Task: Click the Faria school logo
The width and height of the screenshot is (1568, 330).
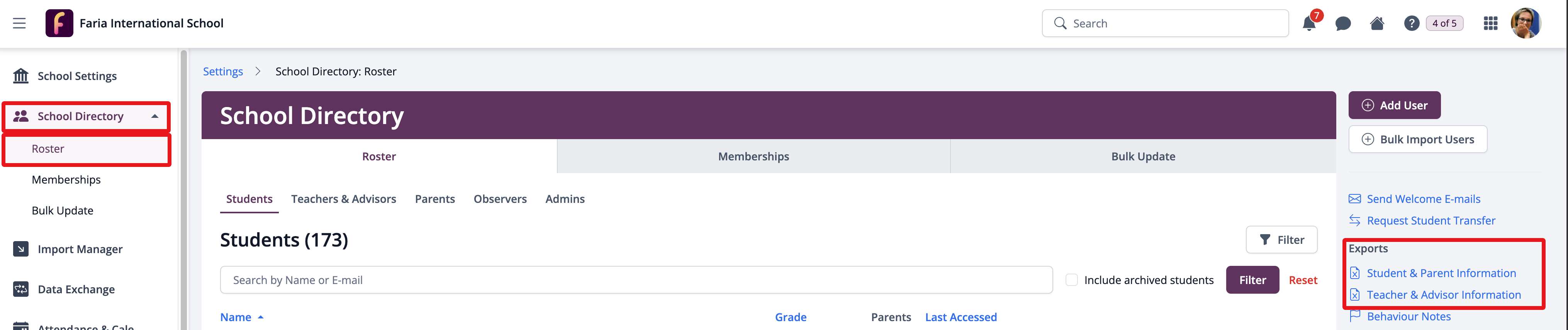Action: click(59, 23)
